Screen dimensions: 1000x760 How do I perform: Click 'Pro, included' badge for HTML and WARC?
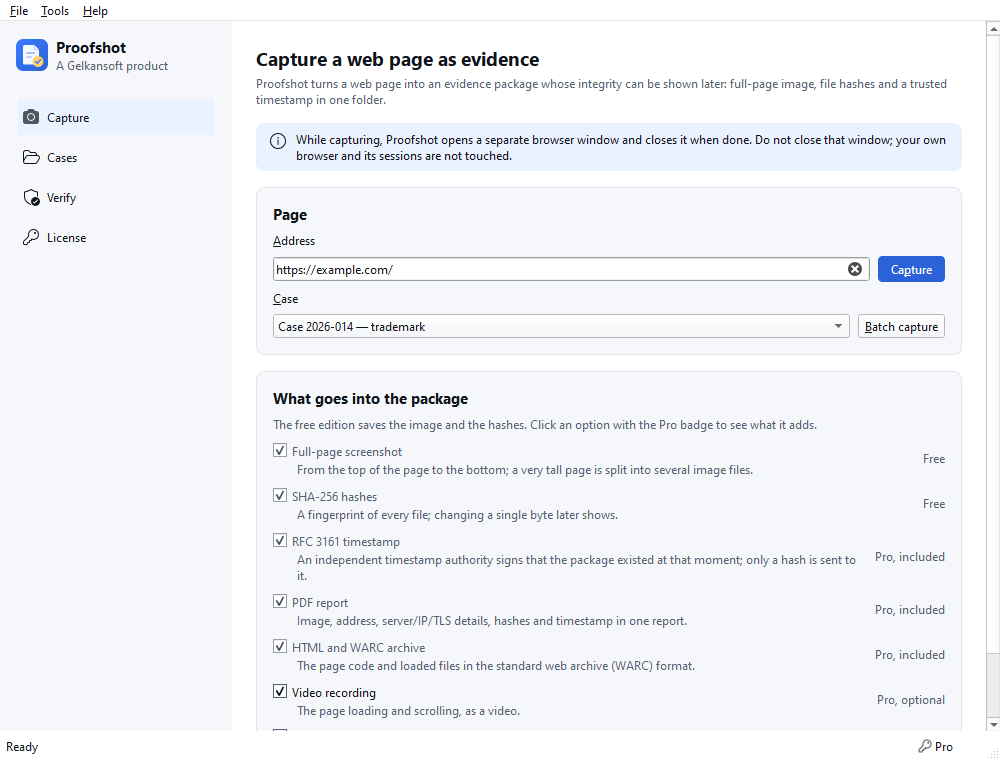[909, 655]
